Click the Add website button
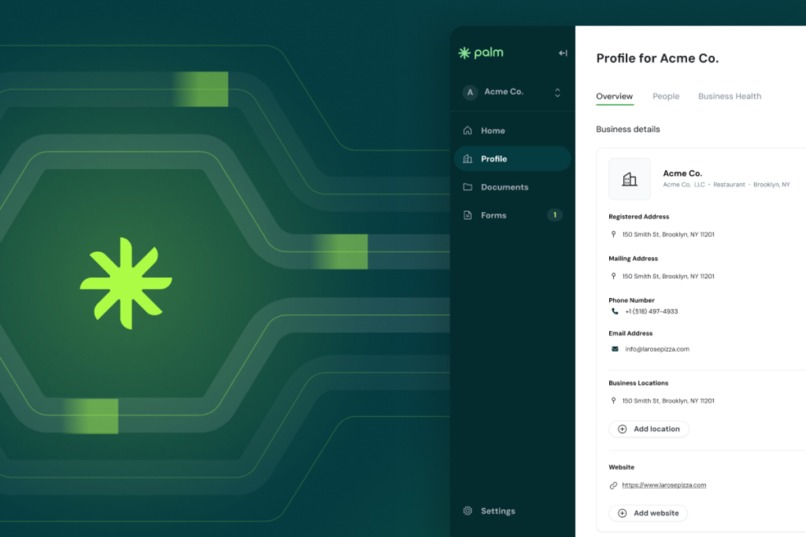The height and width of the screenshot is (537, 806). [648, 513]
